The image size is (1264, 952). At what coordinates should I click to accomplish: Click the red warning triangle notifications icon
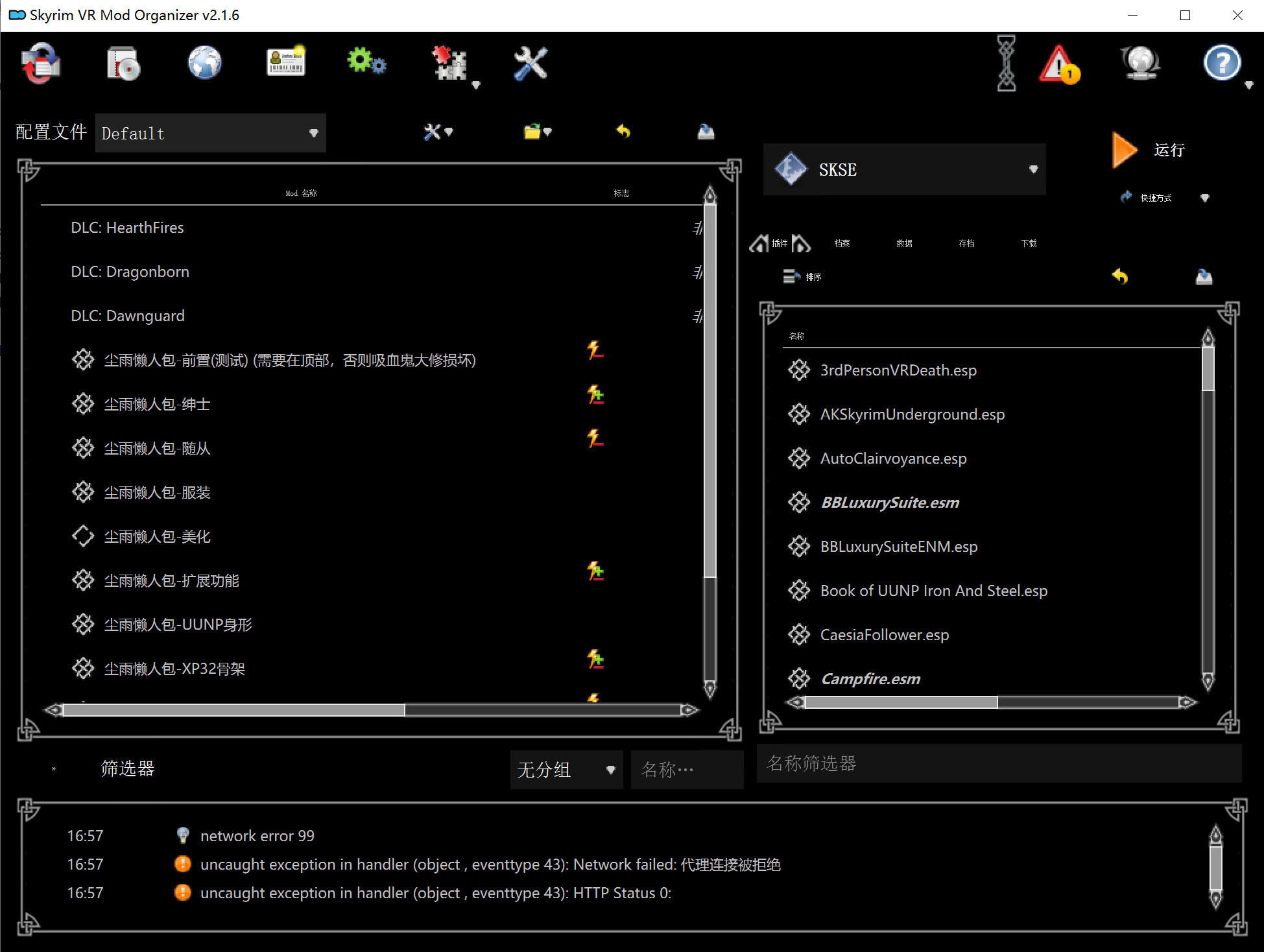click(x=1060, y=65)
